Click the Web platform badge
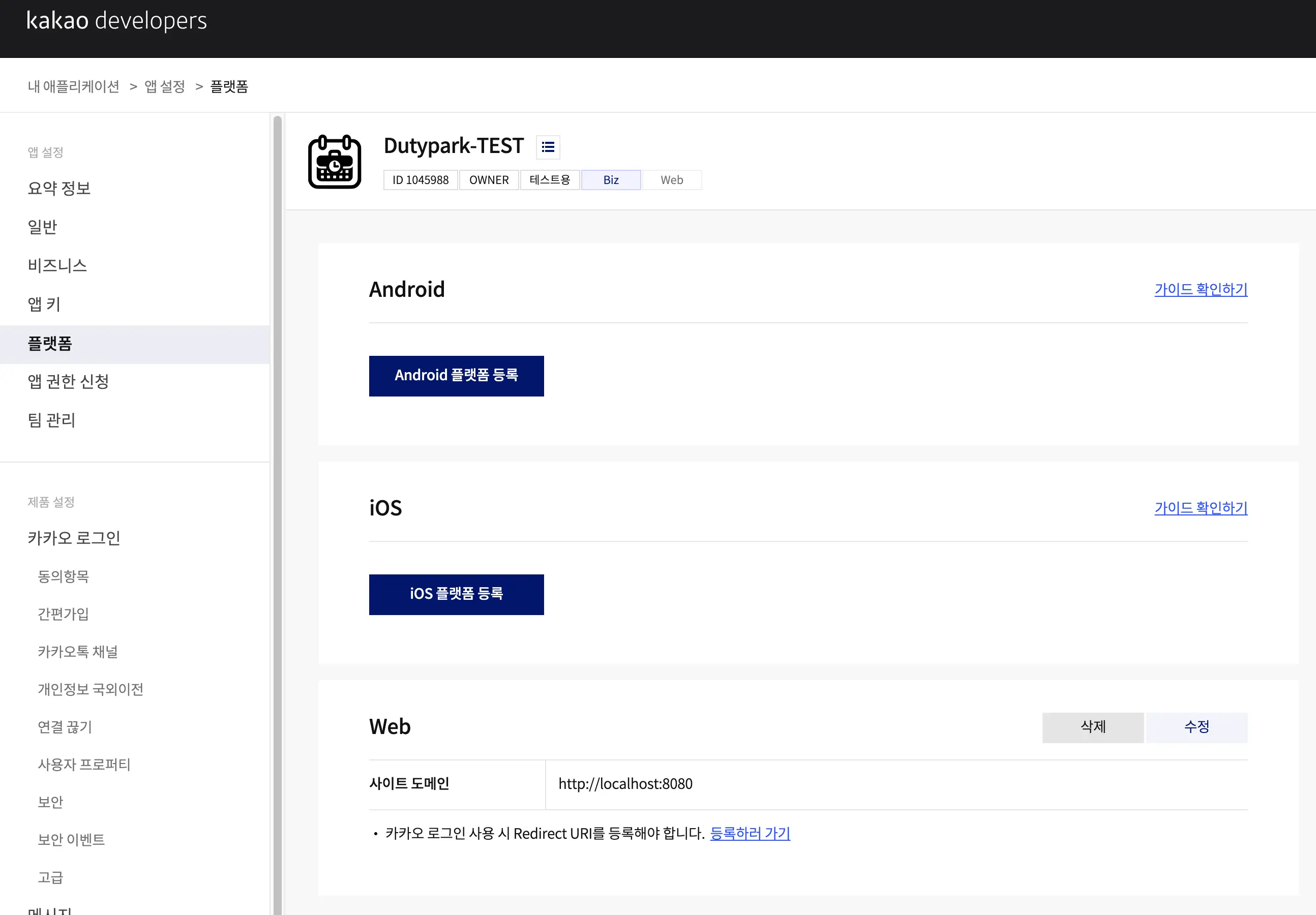This screenshot has width=1316, height=915. (x=671, y=180)
